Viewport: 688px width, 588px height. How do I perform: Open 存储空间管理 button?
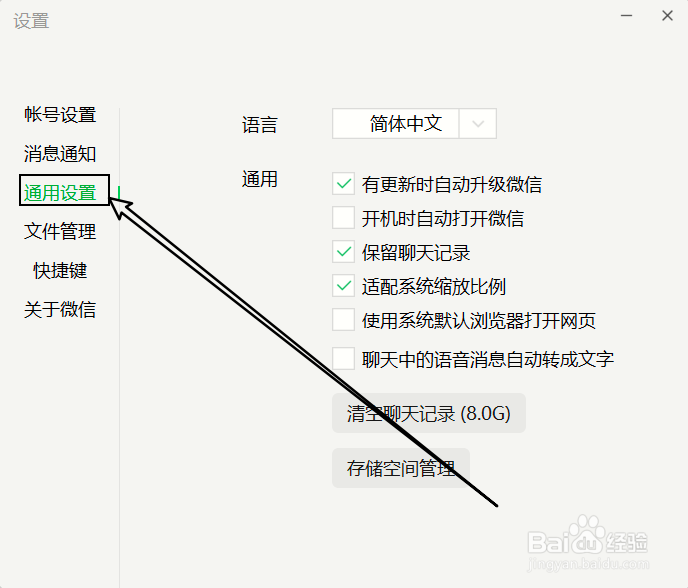point(401,468)
